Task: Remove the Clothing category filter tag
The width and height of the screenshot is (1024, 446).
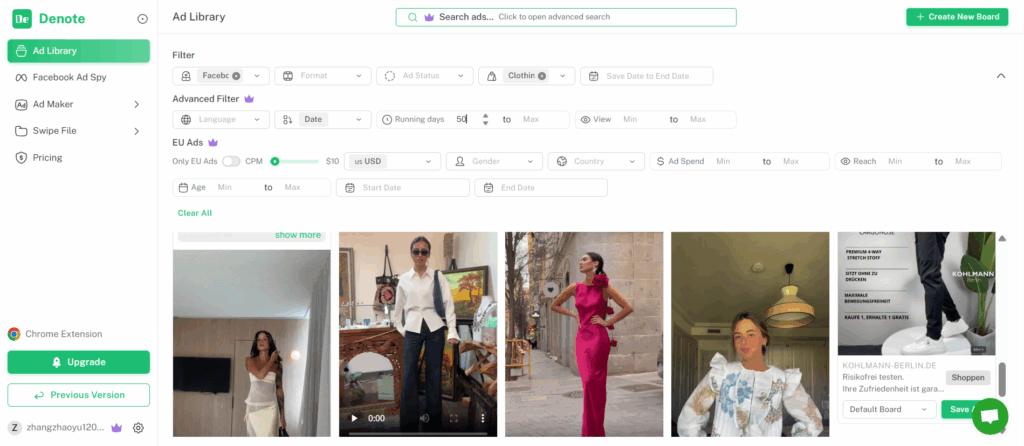Action: (x=541, y=76)
